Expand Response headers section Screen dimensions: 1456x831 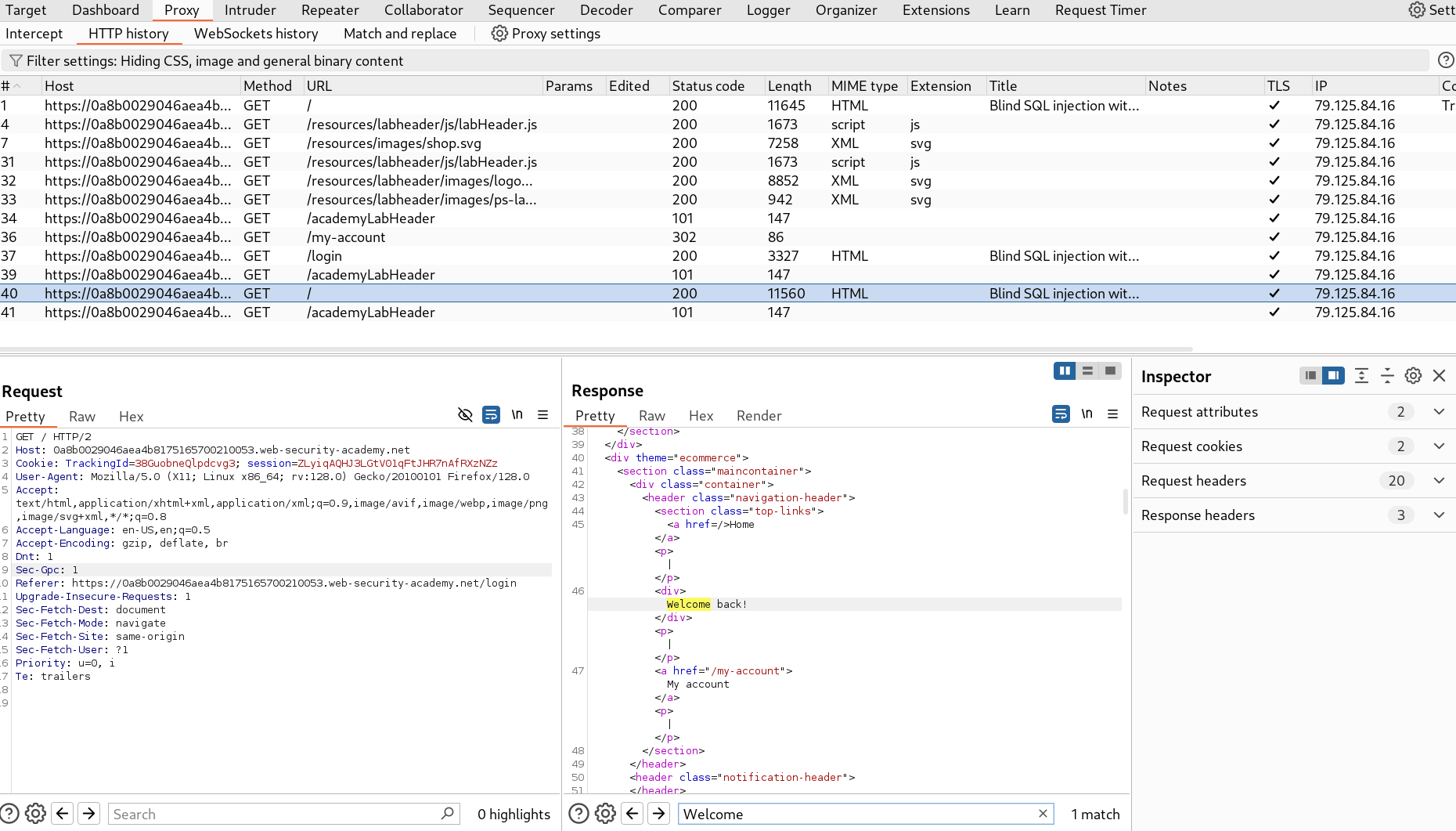tap(1439, 515)
